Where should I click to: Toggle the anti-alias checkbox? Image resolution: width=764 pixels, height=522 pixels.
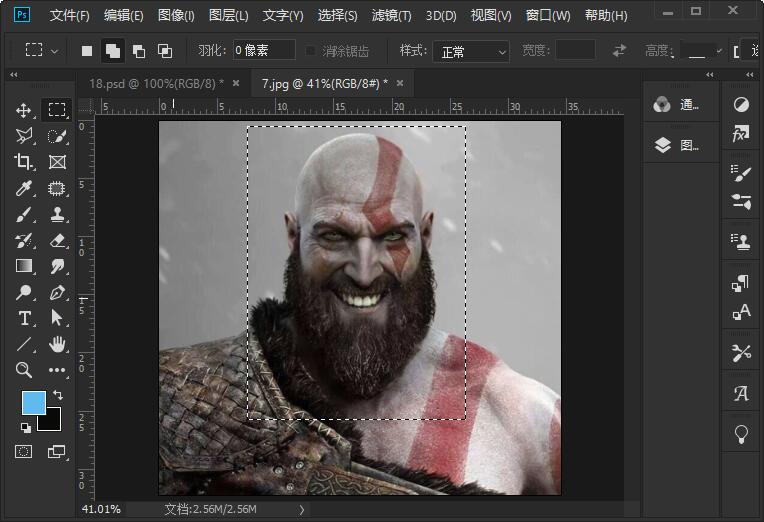[310, 51]
